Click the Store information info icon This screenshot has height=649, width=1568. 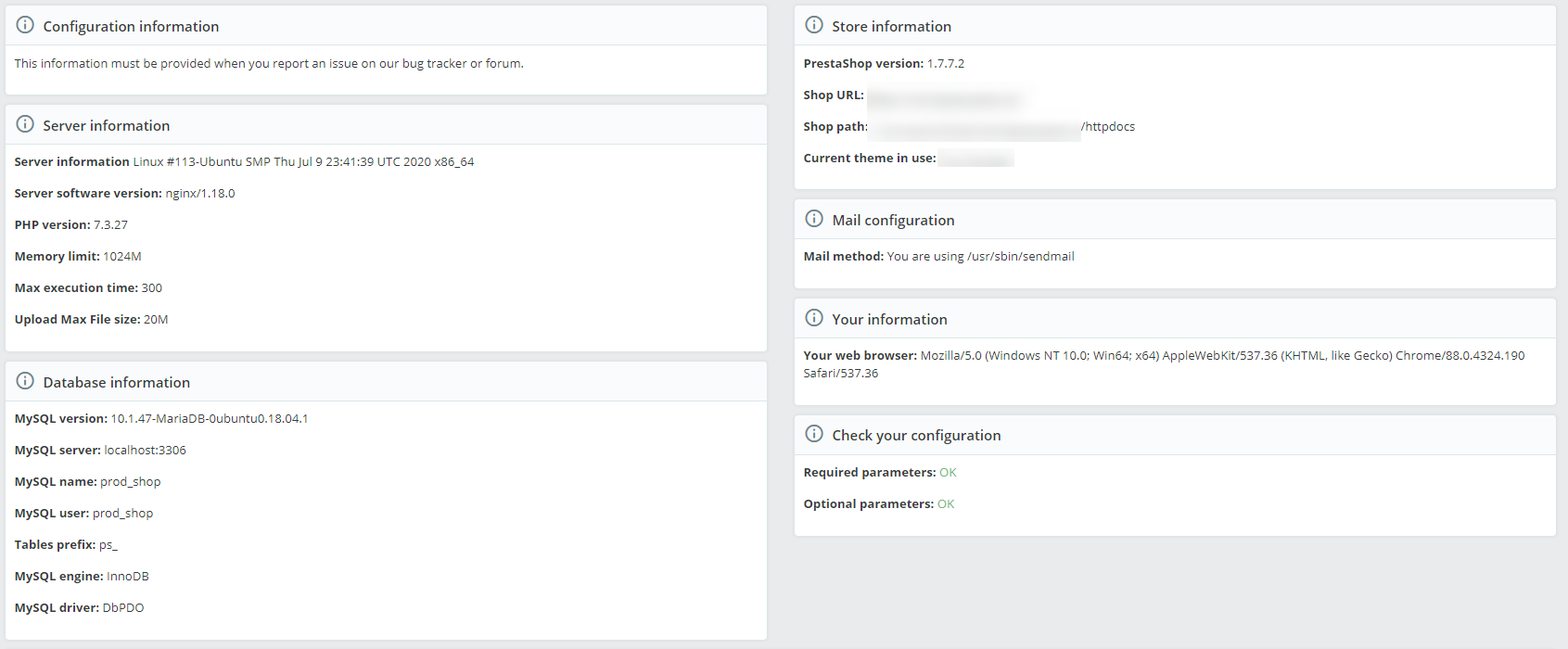(814, 25)
